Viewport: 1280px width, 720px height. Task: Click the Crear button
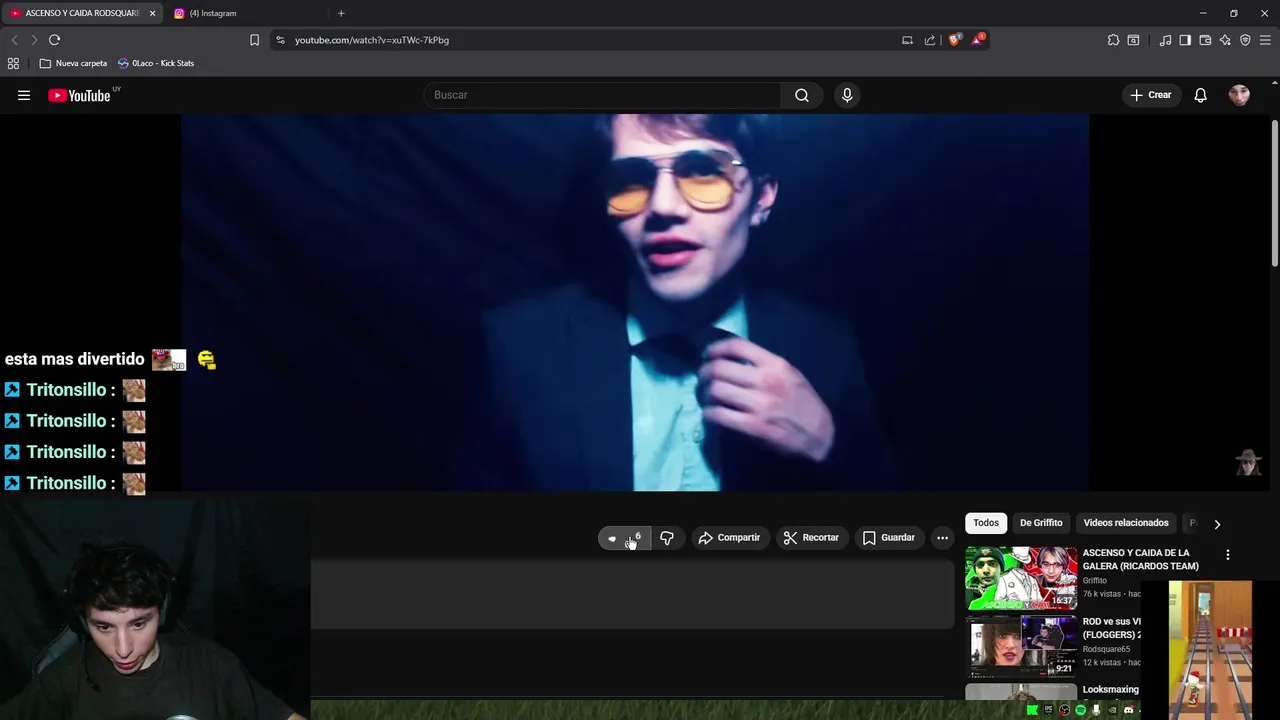tap(1150, 95)
